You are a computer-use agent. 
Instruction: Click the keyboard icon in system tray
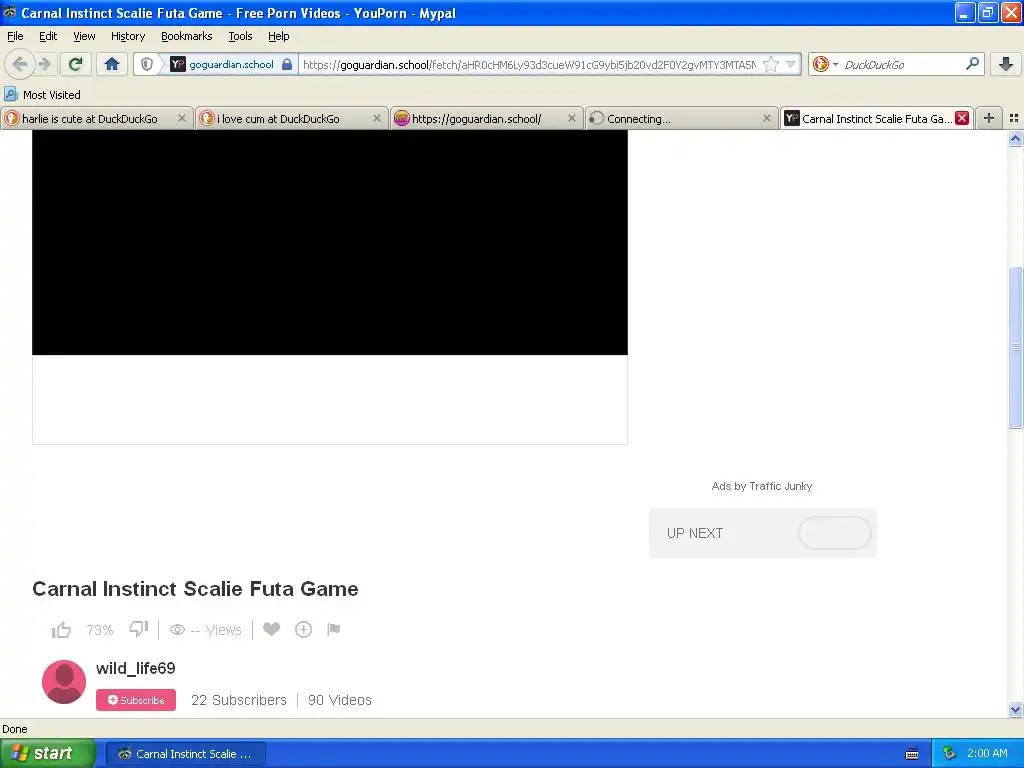912,754
